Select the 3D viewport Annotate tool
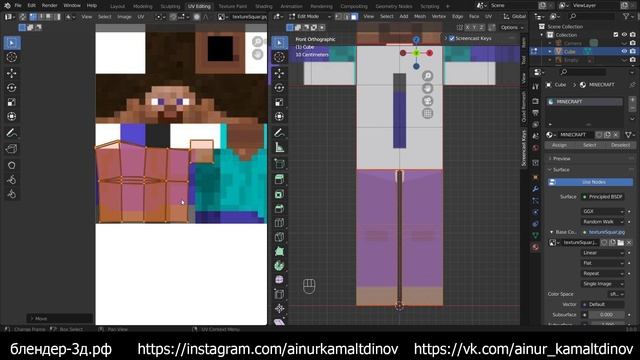The width and height of the screenshot is (640, 360). point(280,133)
